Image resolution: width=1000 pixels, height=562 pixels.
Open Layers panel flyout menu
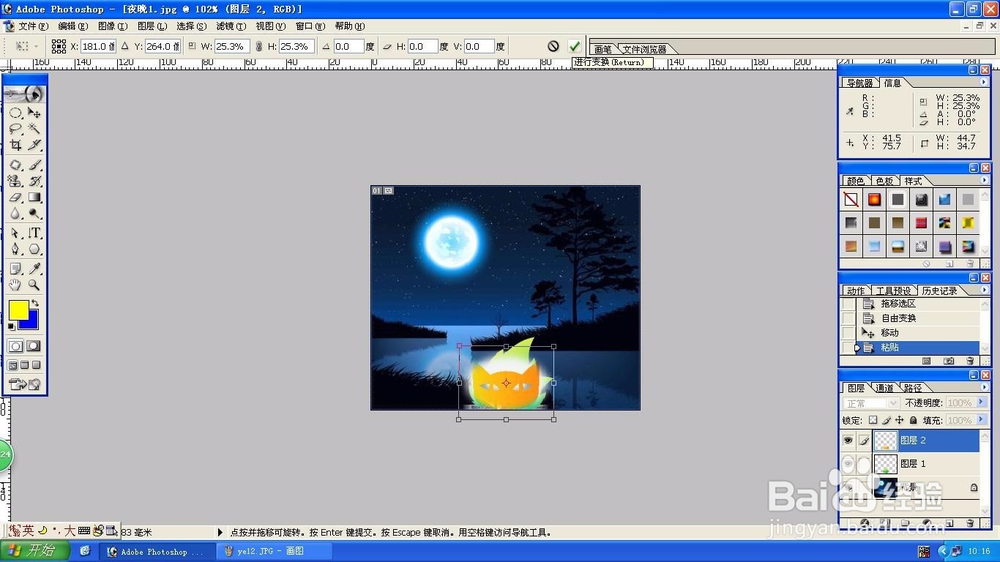click(x=984, y=388)
